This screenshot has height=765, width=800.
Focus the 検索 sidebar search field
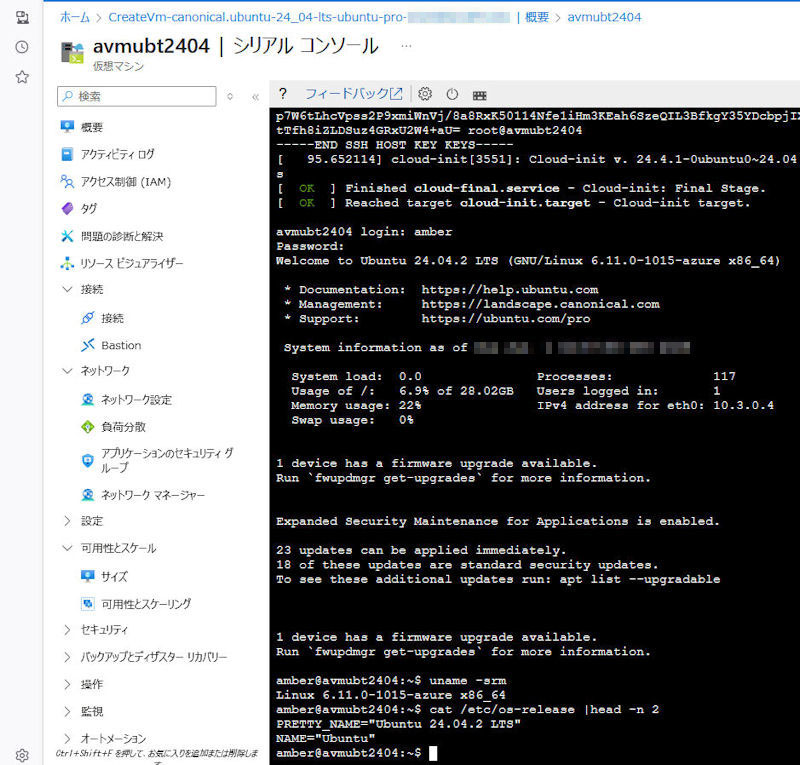pyautogui.click(x=137, y=96)
